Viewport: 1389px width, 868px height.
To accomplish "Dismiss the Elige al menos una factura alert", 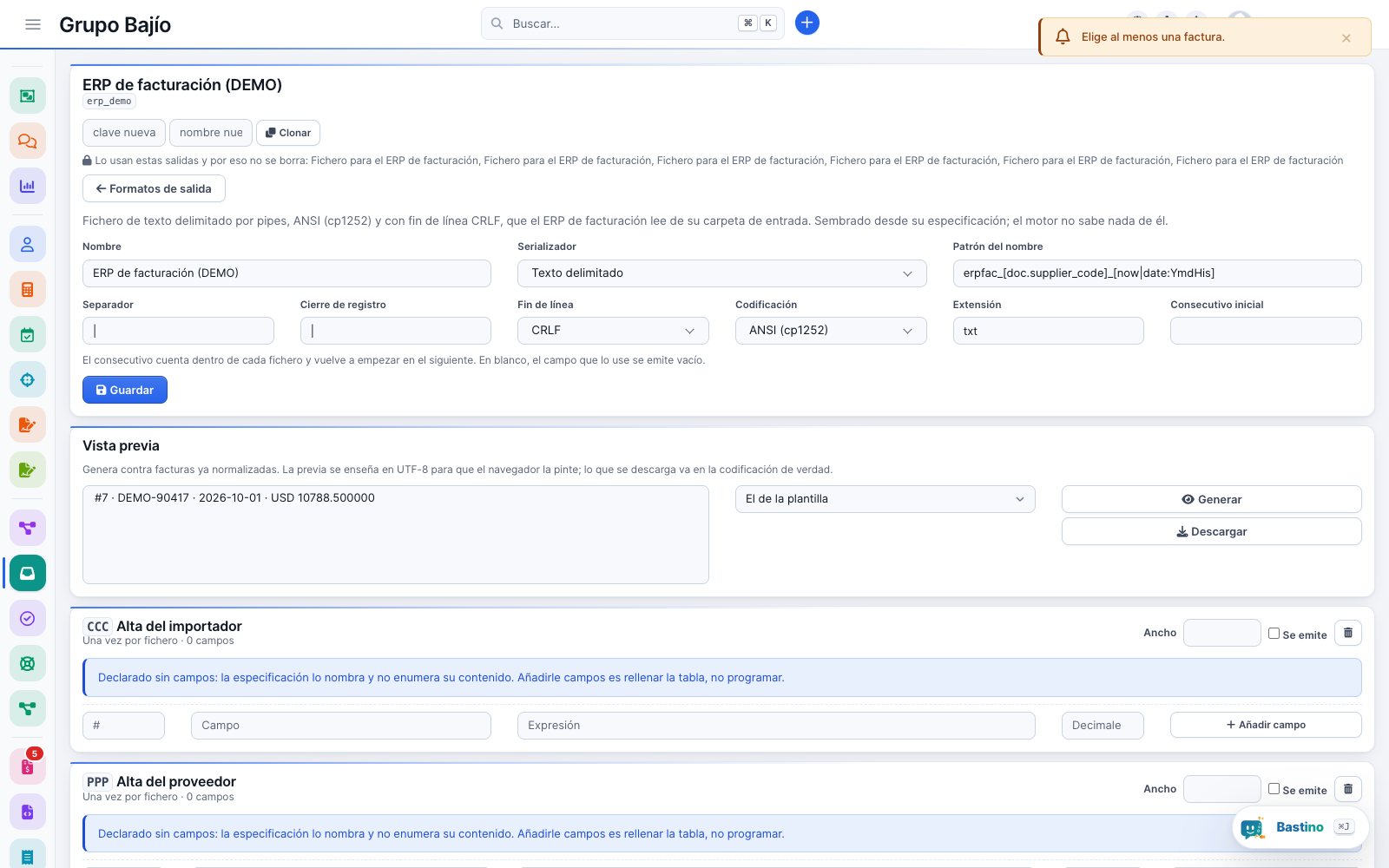I will point(1346,38).
